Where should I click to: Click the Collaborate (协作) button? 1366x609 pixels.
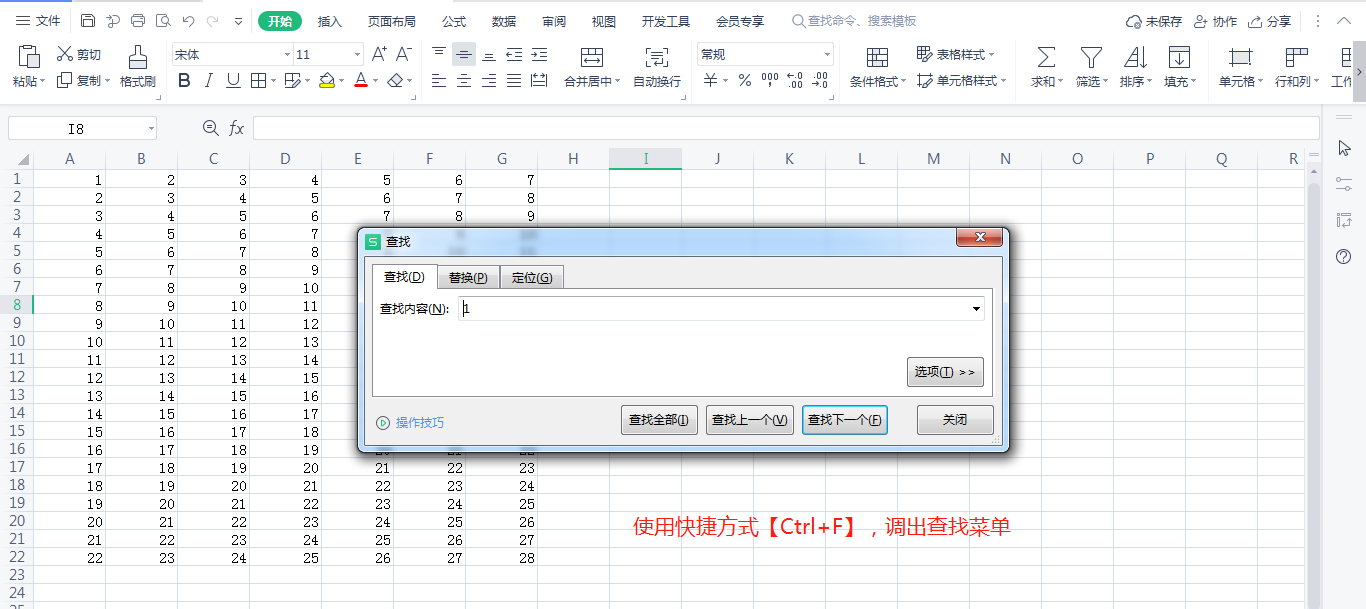click(x=1215, y=21)
